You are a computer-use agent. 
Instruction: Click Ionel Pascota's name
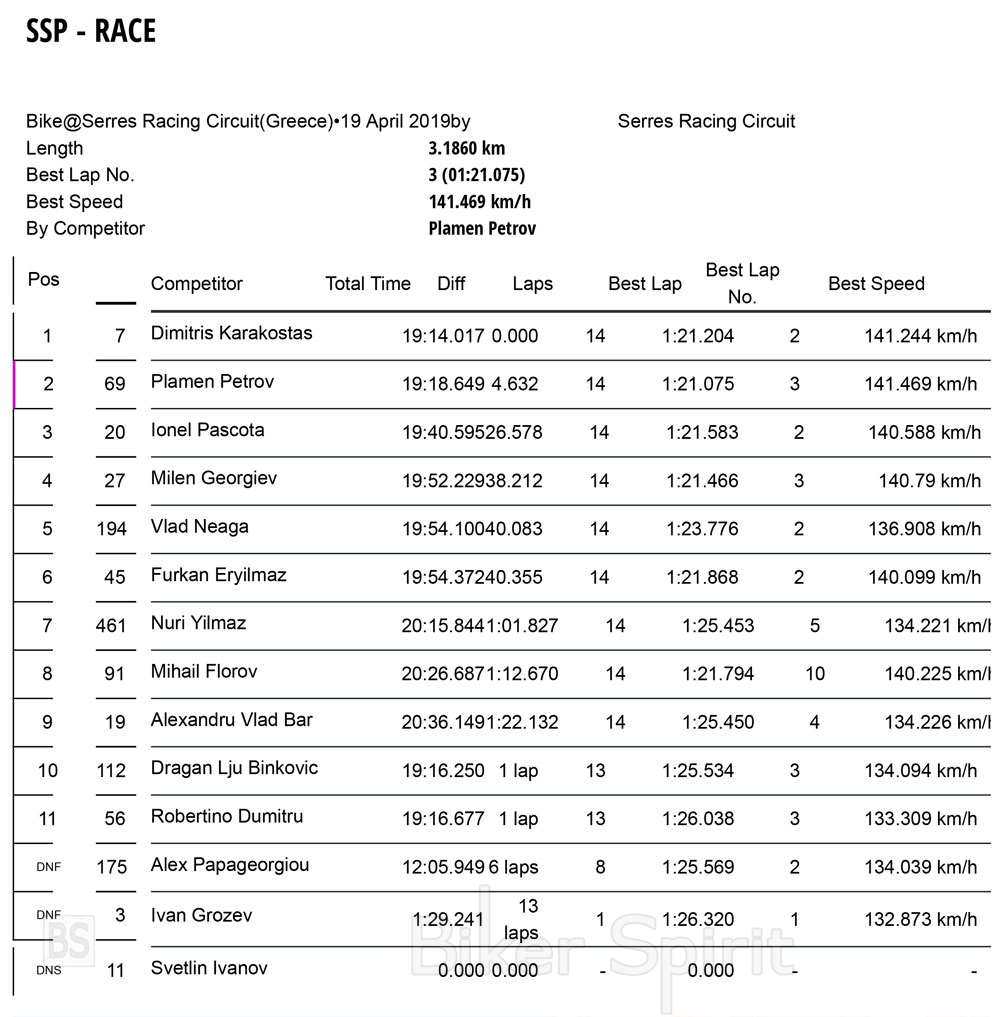click(208, 430)
